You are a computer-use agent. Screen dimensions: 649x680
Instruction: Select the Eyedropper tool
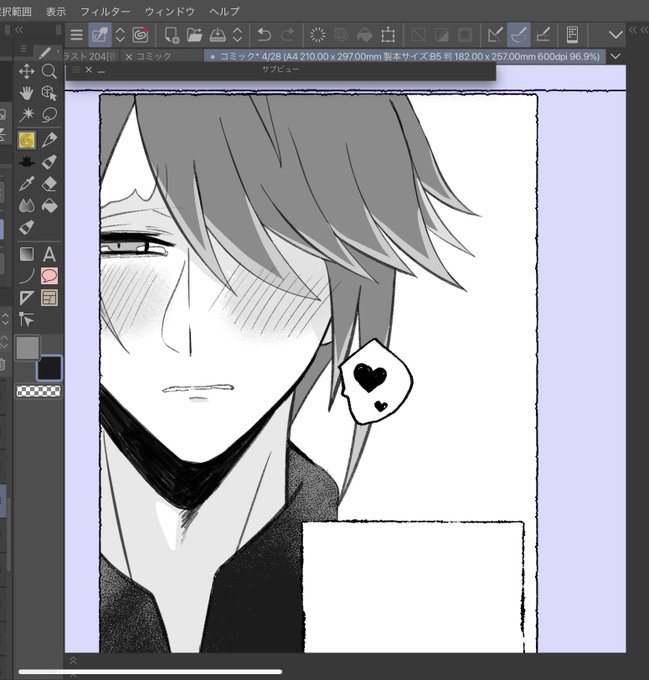[x=27, y=184]
